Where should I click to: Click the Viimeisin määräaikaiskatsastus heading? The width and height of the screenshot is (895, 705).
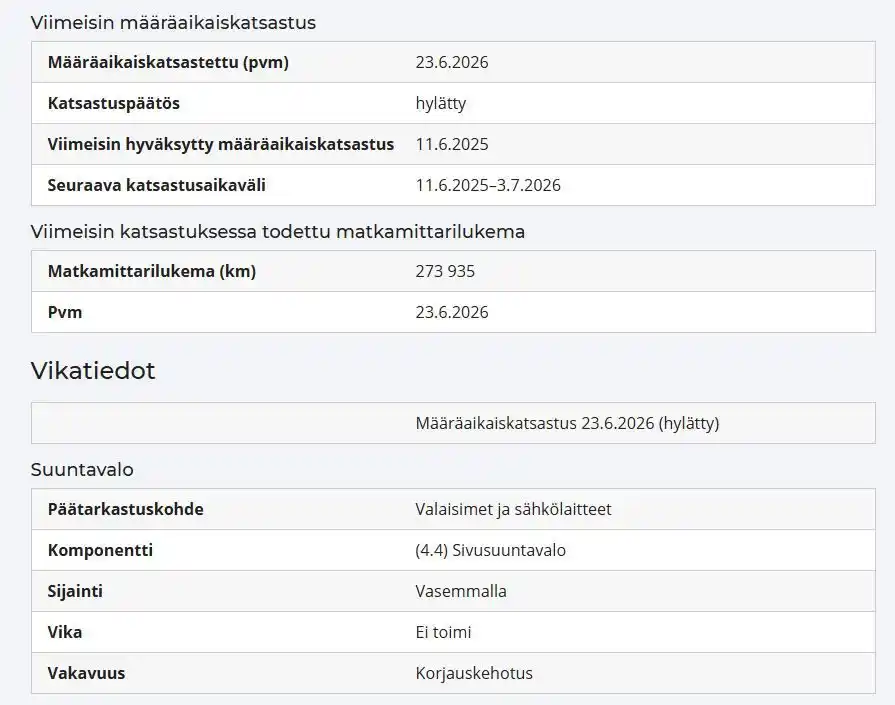[173, 23]
